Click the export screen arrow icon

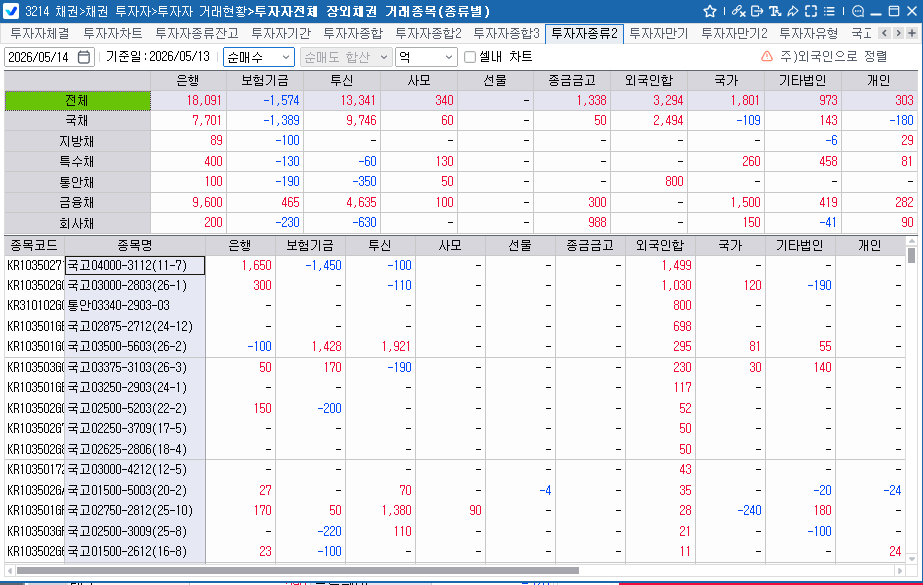[757, 11]
